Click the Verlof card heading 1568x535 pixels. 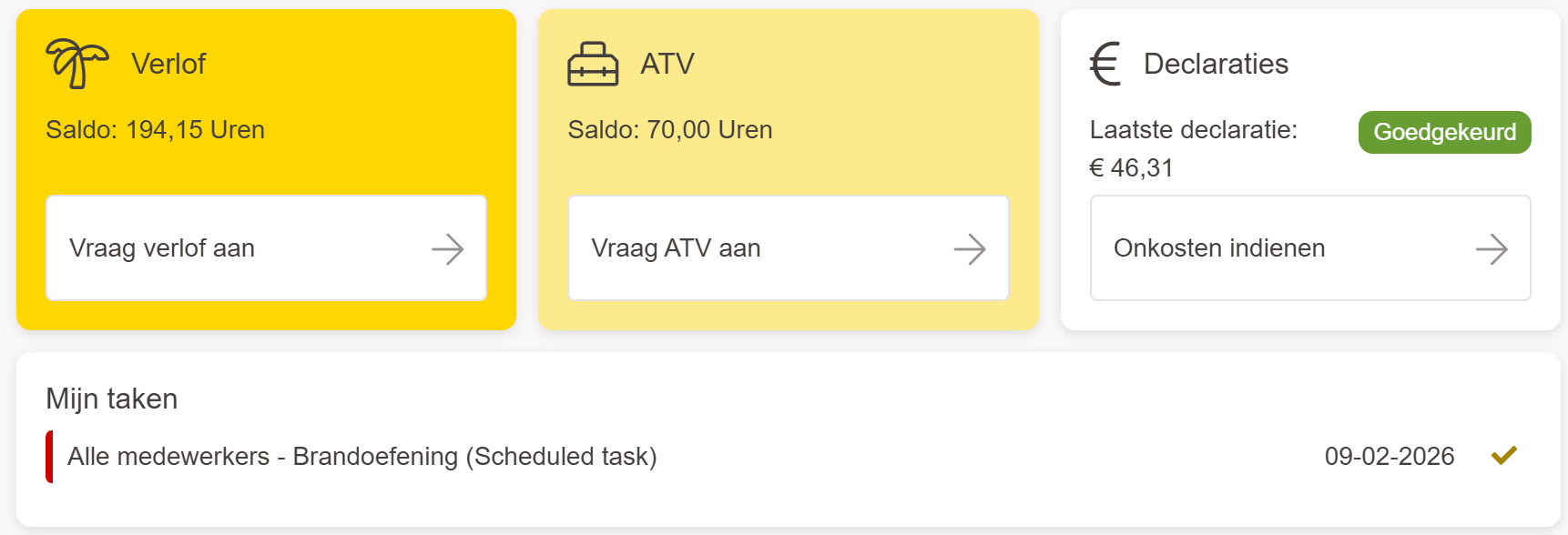click(x=168, y=64)
